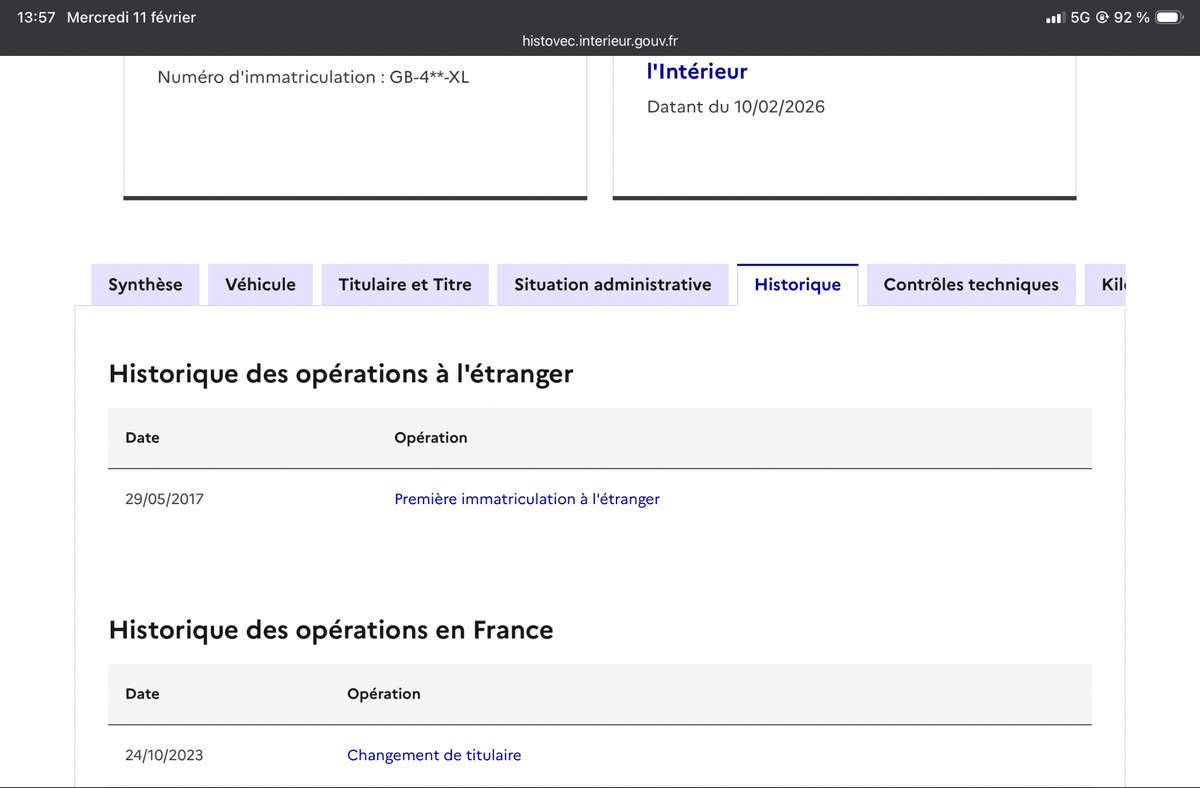The width and height of the screenshot is (1200, 788).
Task: Tap the 92 % battery percentage text
Action: (1132, 17)
